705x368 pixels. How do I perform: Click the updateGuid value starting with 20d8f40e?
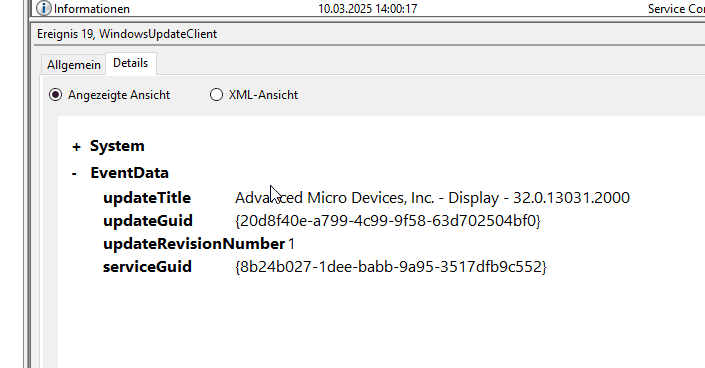pos(388,221)
